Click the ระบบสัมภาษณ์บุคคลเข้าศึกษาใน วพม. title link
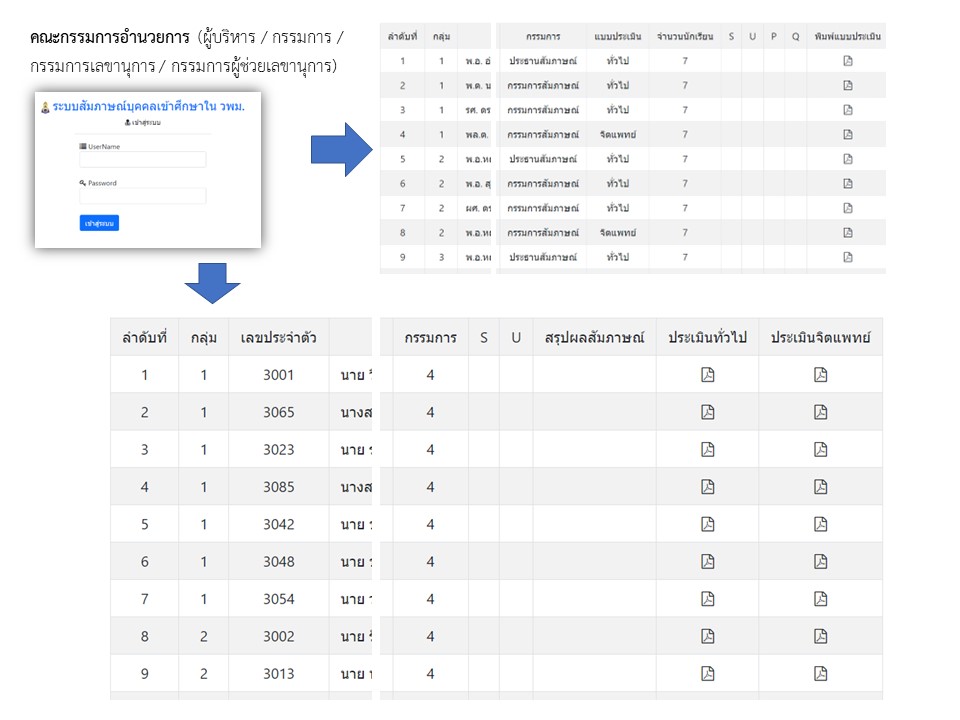Image resolution: width=960 pixels, height=720 pixels. click(x=148, y=107)
